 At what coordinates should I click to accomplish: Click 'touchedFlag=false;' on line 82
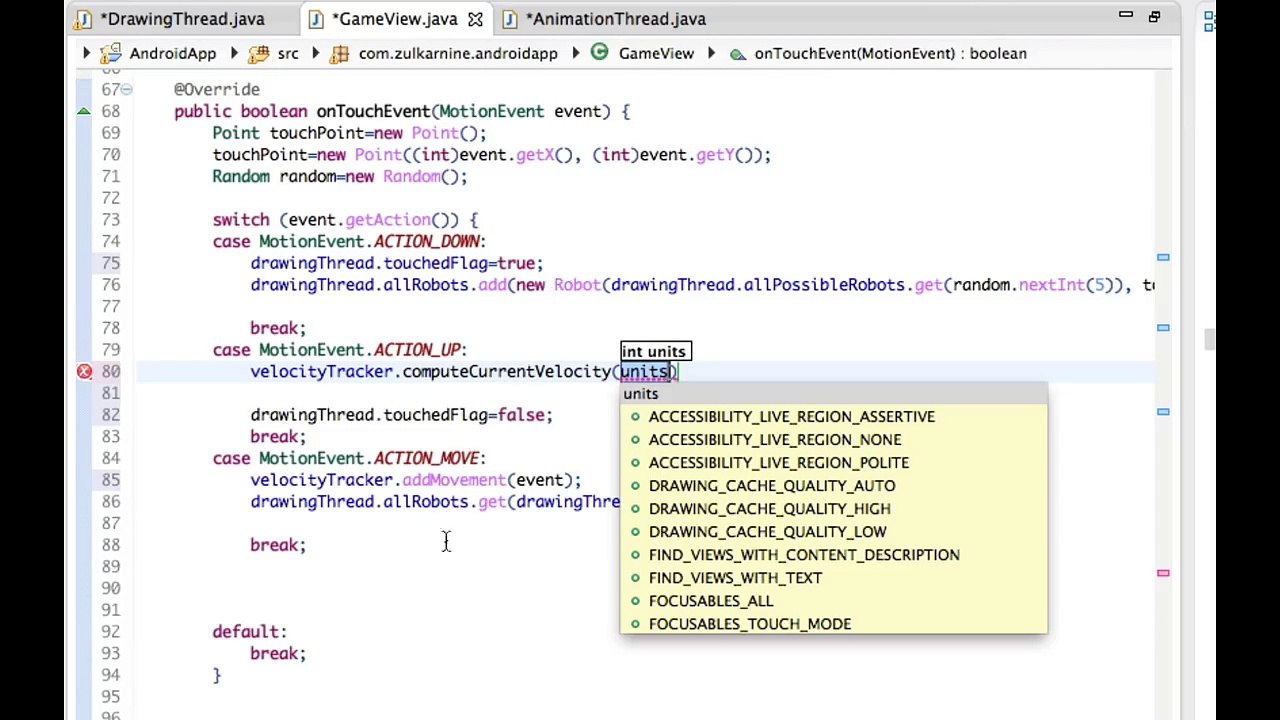tap(468, 414)
